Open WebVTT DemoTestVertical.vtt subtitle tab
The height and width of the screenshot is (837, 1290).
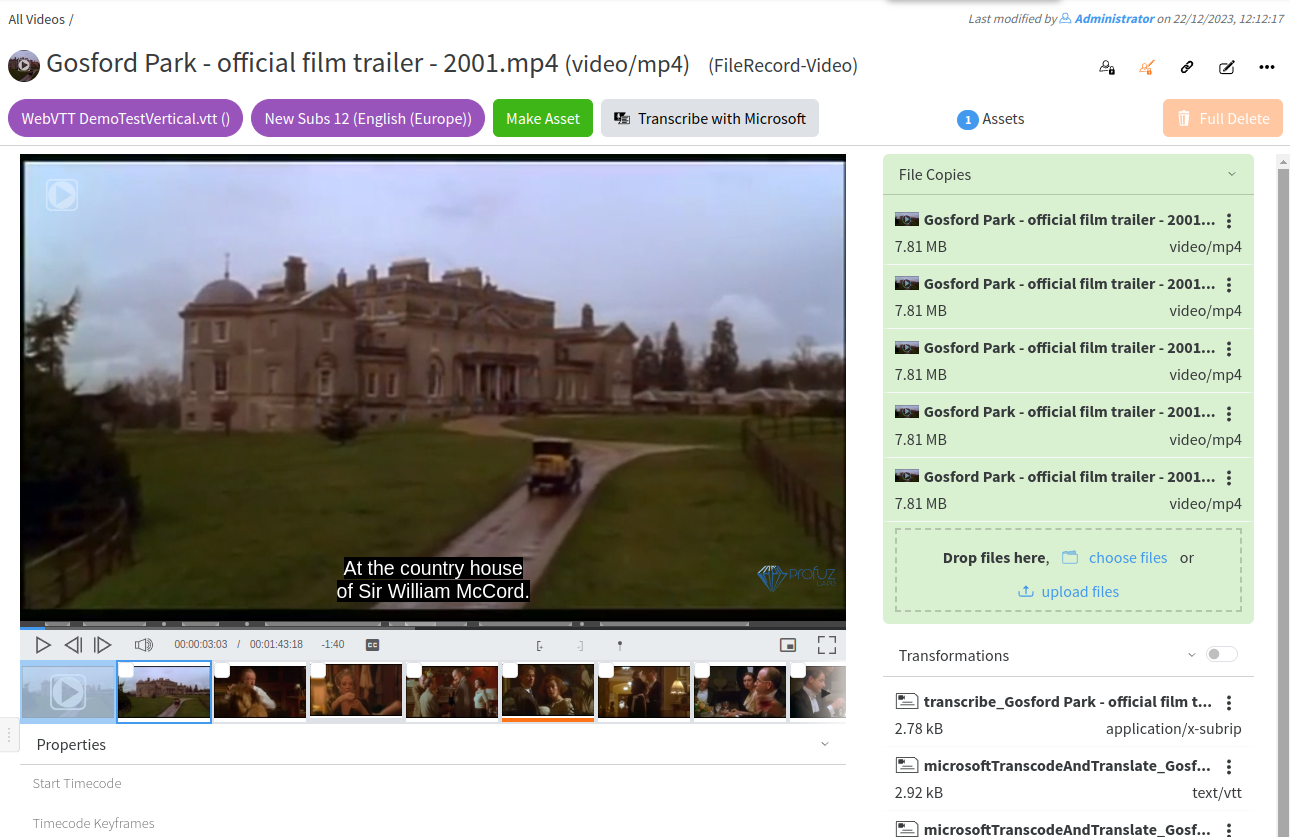pyautogui.click(x=126, y=118)
